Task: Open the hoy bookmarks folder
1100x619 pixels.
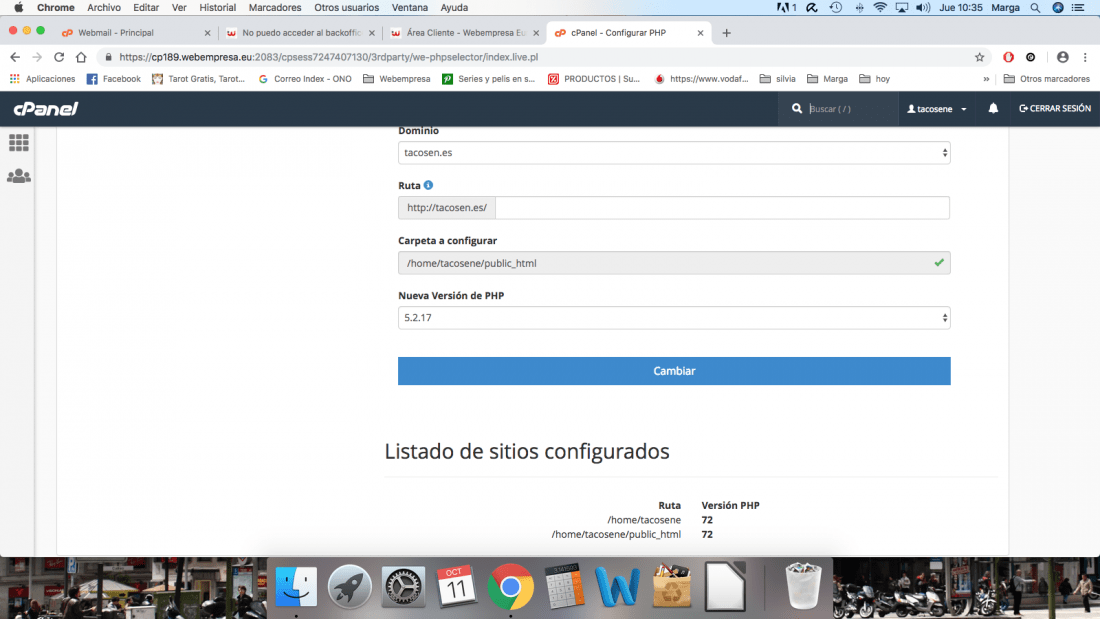Action: [874, 79]
